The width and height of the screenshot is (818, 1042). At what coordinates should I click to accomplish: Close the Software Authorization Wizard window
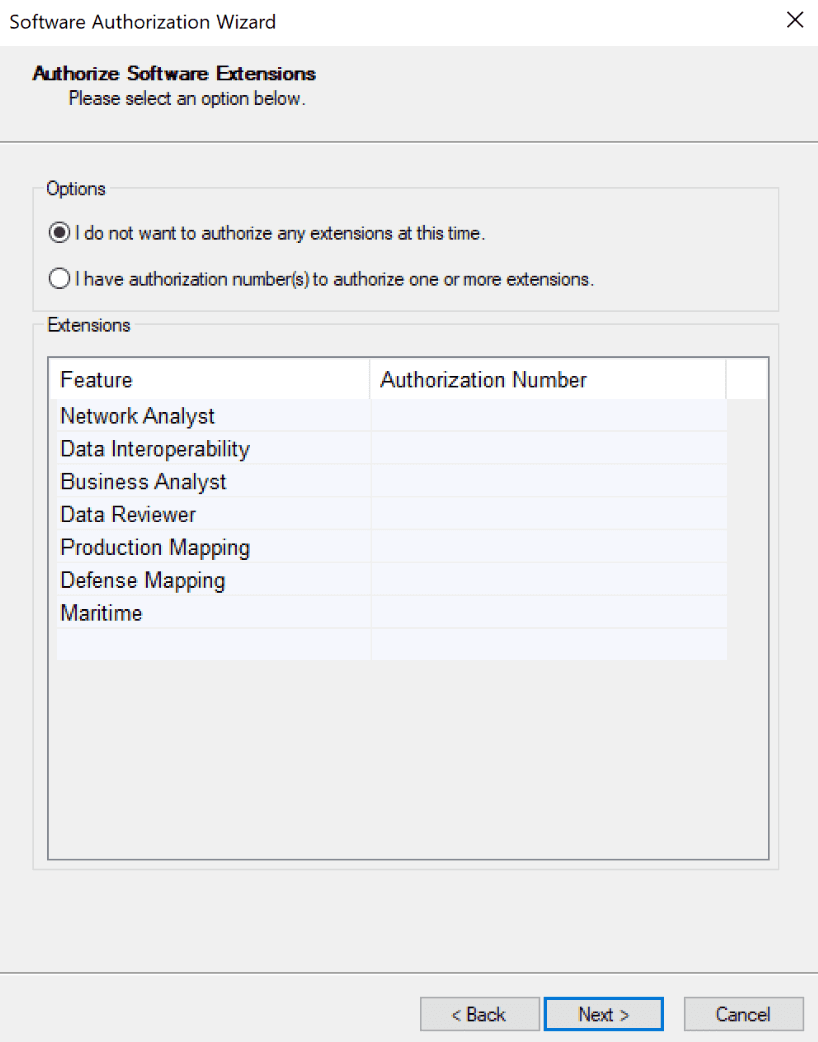795,20
